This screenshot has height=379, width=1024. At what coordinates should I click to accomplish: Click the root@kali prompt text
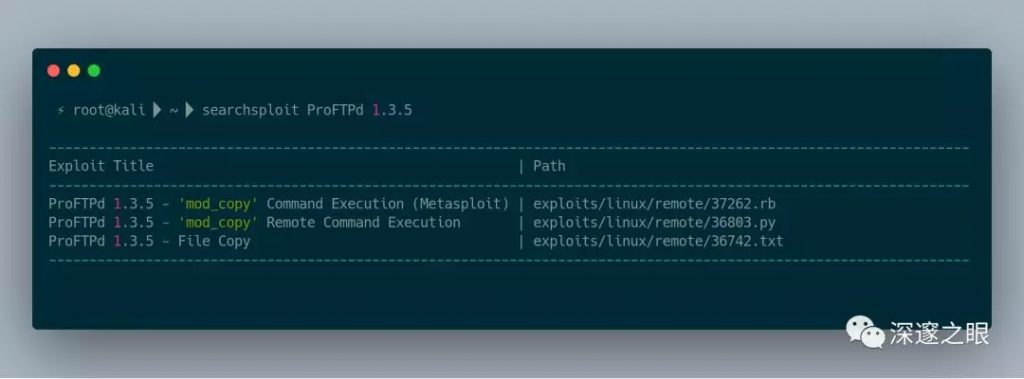pyautogui.click(x=109, y=110)
